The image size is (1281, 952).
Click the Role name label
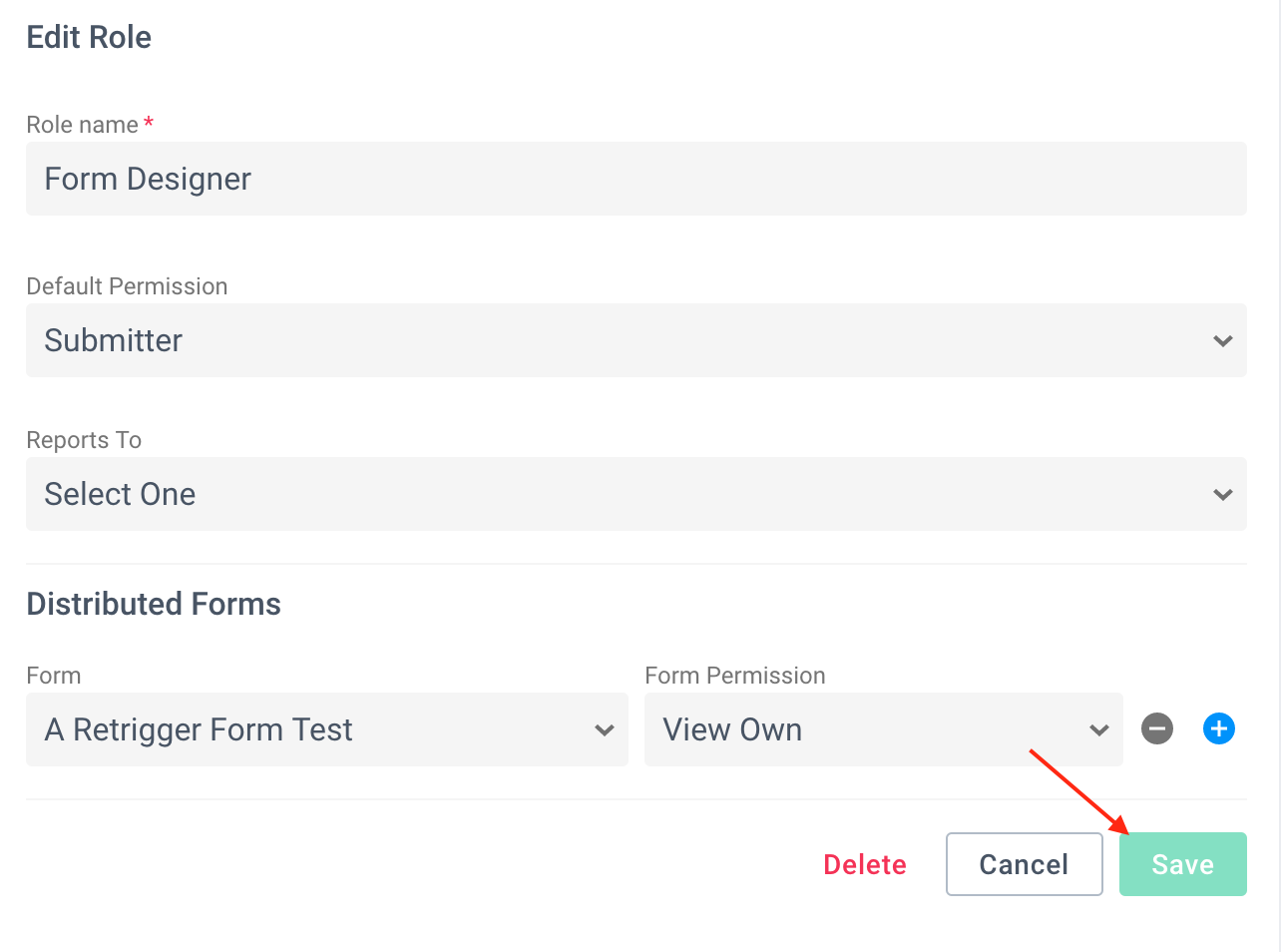click(83, 125)
